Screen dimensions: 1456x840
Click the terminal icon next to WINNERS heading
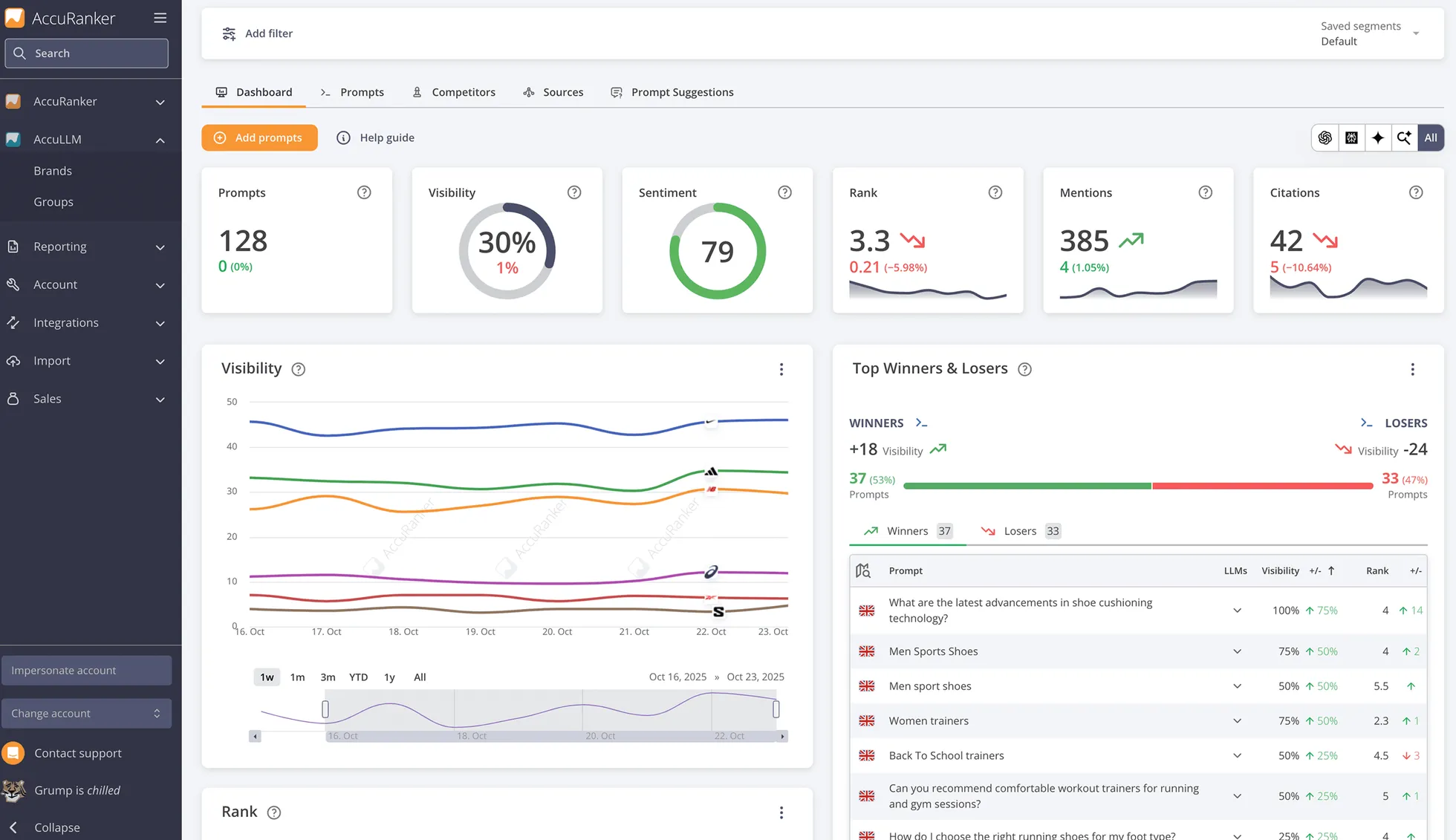920,423
